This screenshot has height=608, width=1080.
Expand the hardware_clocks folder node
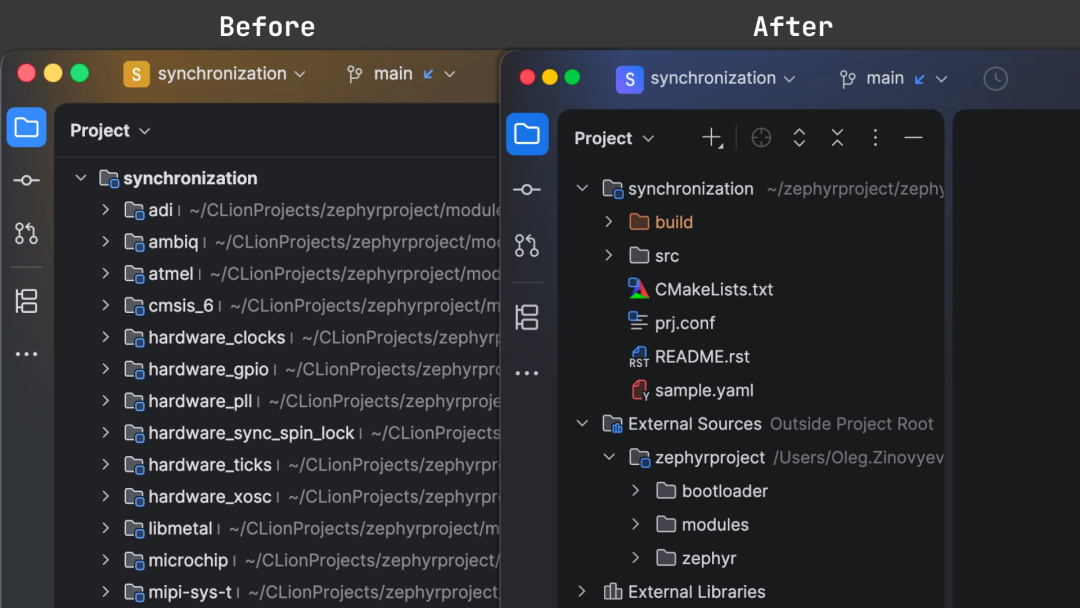(105, 337)
